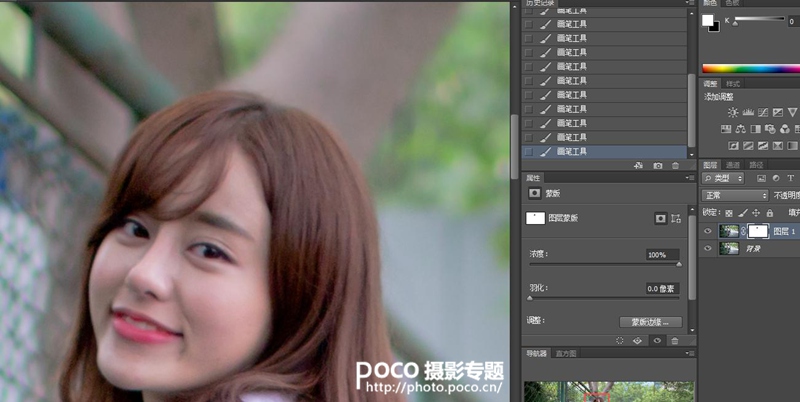800x402 pixels.
Task: Lock layer position with the move lock icon
Action: point(756,213)
